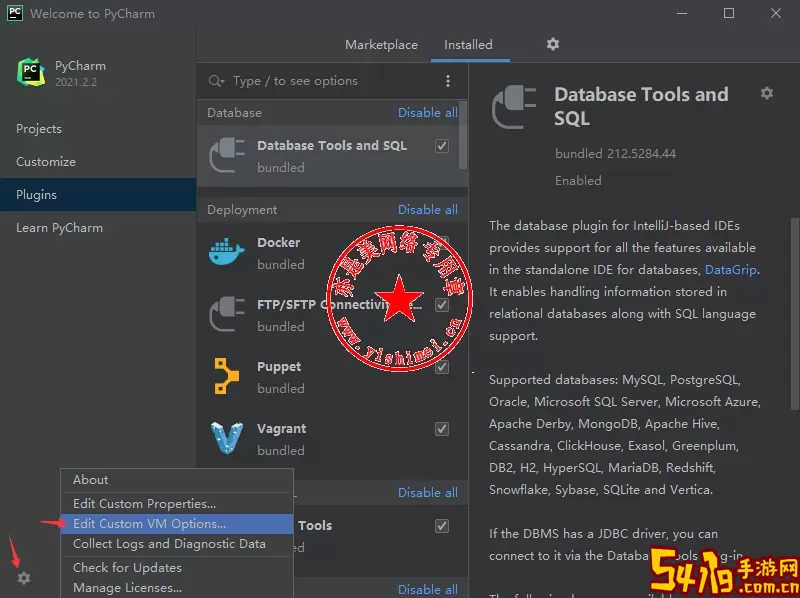The image size is (800, 598).
Task: Select the Puppet plugin name
Action: [x=279, y=367]
